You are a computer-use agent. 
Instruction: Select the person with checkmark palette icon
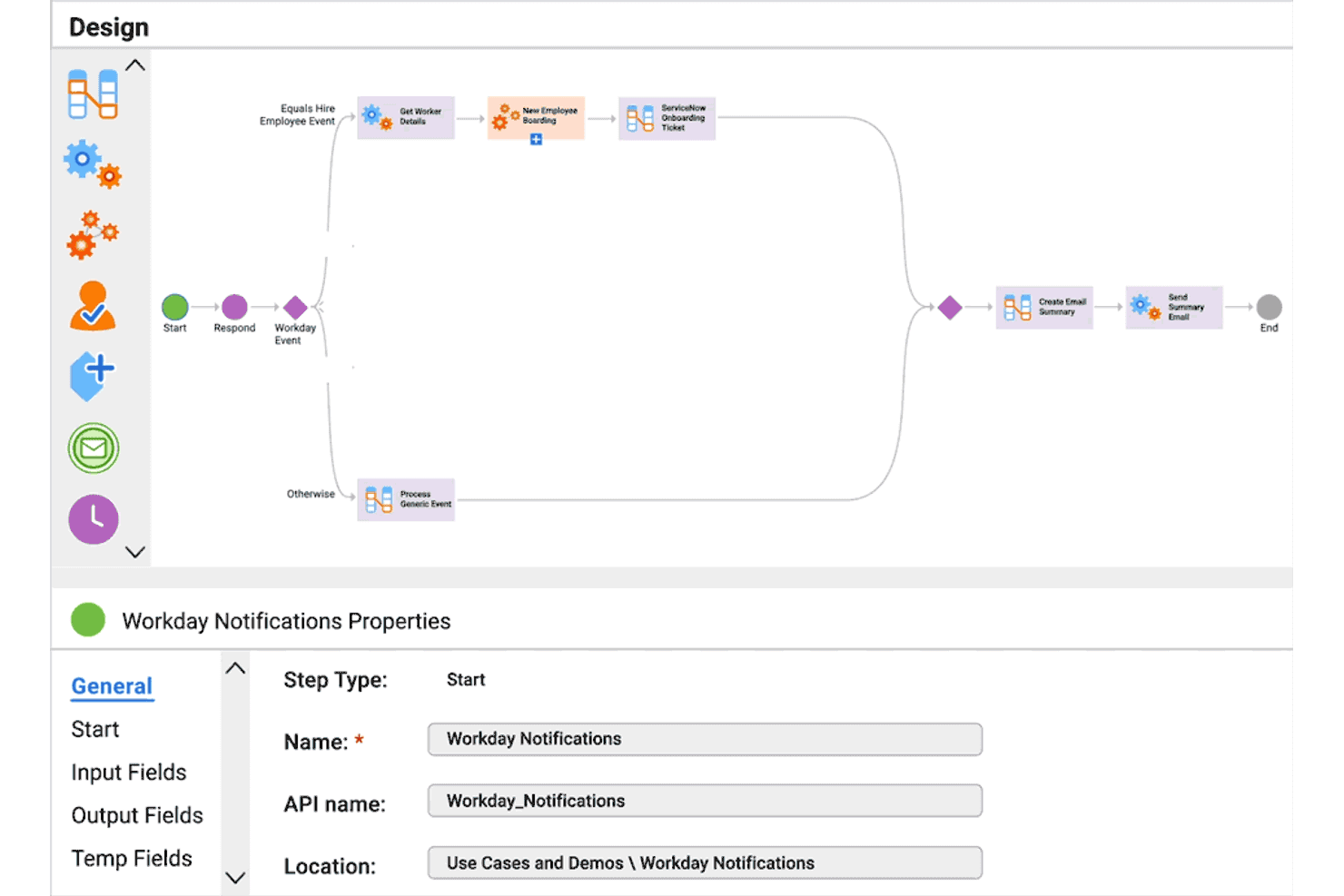(x=93, y=305)
